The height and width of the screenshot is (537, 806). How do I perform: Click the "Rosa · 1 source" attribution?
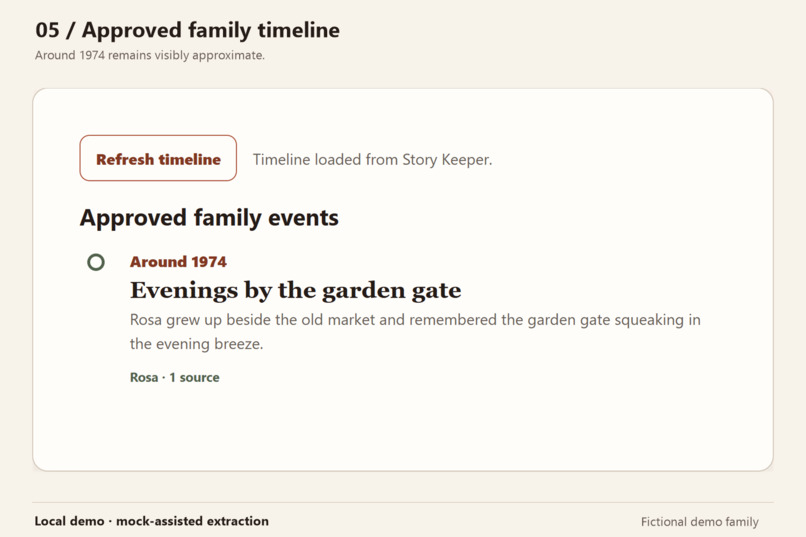(175, 377)
